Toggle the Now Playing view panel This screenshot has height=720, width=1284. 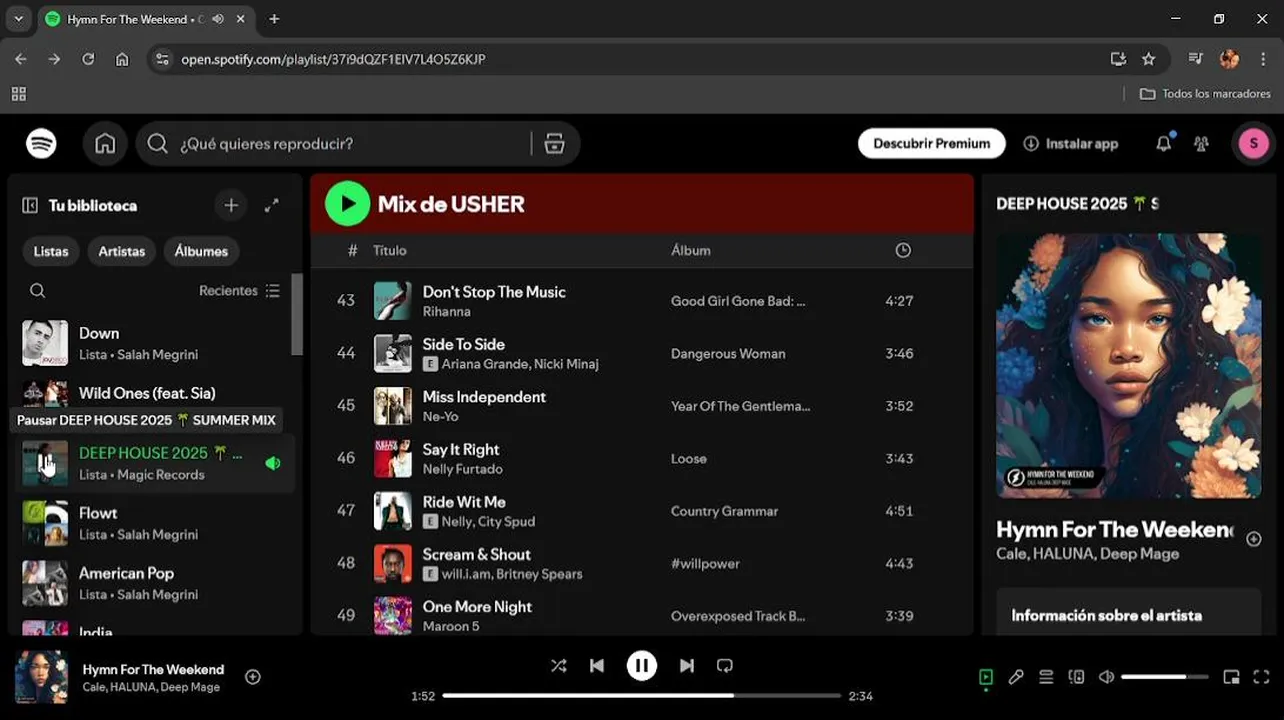[986, 677]
